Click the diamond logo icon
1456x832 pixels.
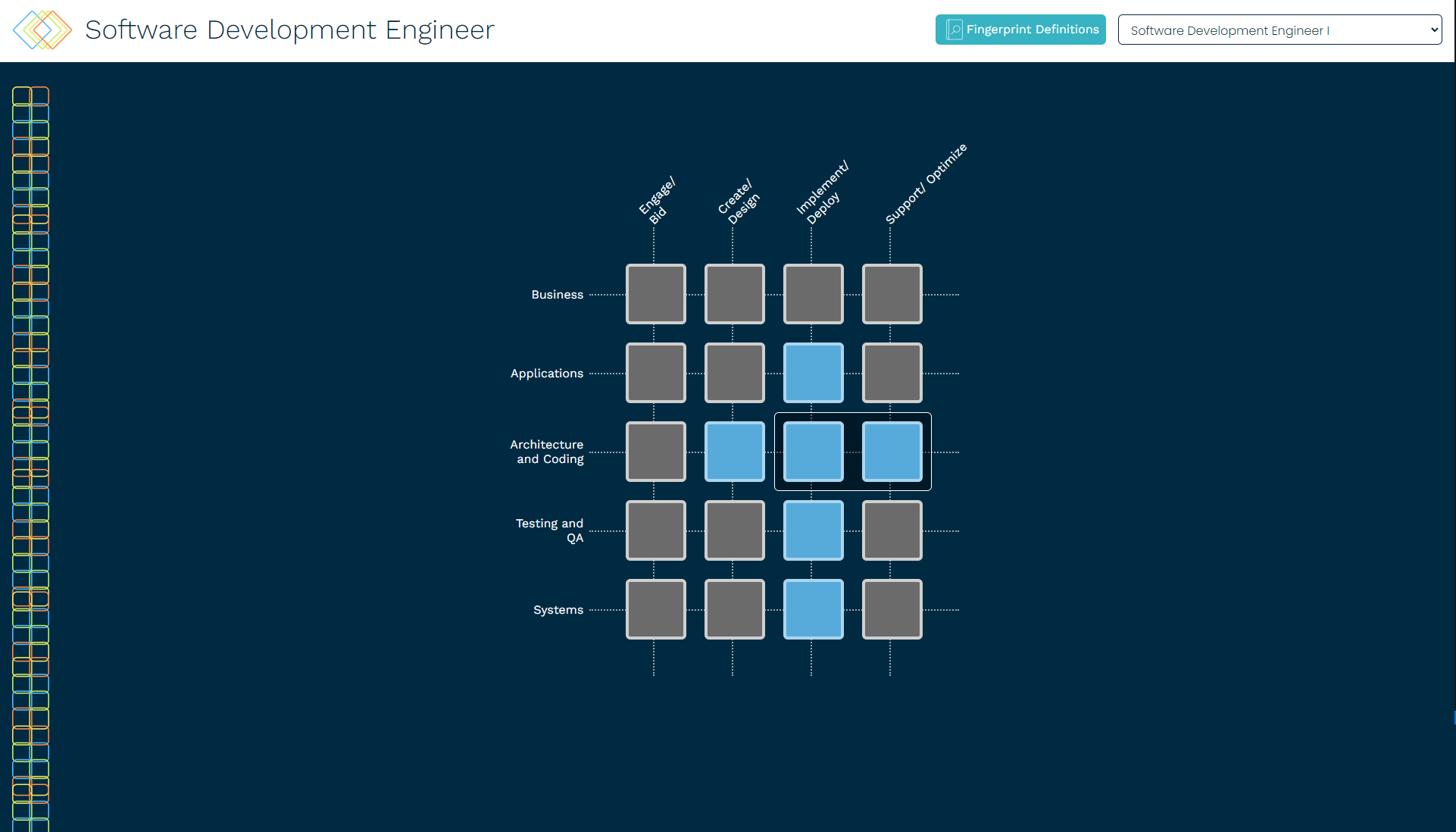[42, 30]
